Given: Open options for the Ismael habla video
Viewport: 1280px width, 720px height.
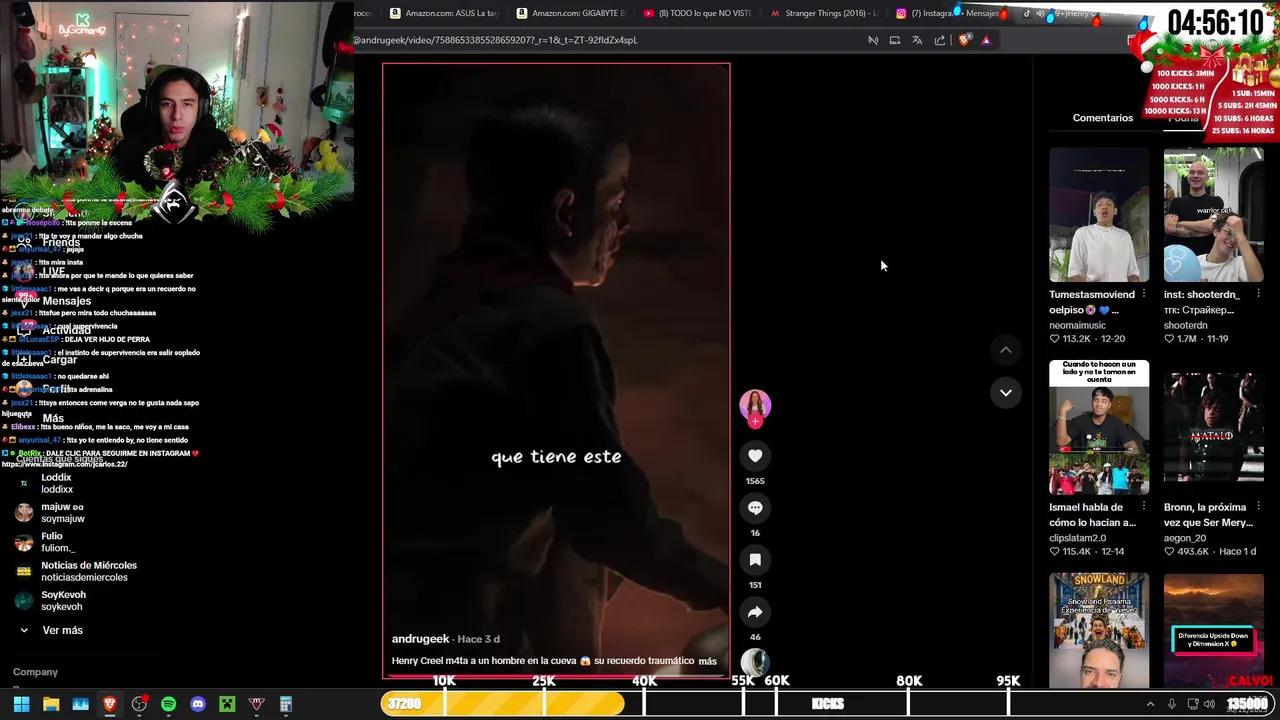Looking at the screenshot, I should (1143, 507).
